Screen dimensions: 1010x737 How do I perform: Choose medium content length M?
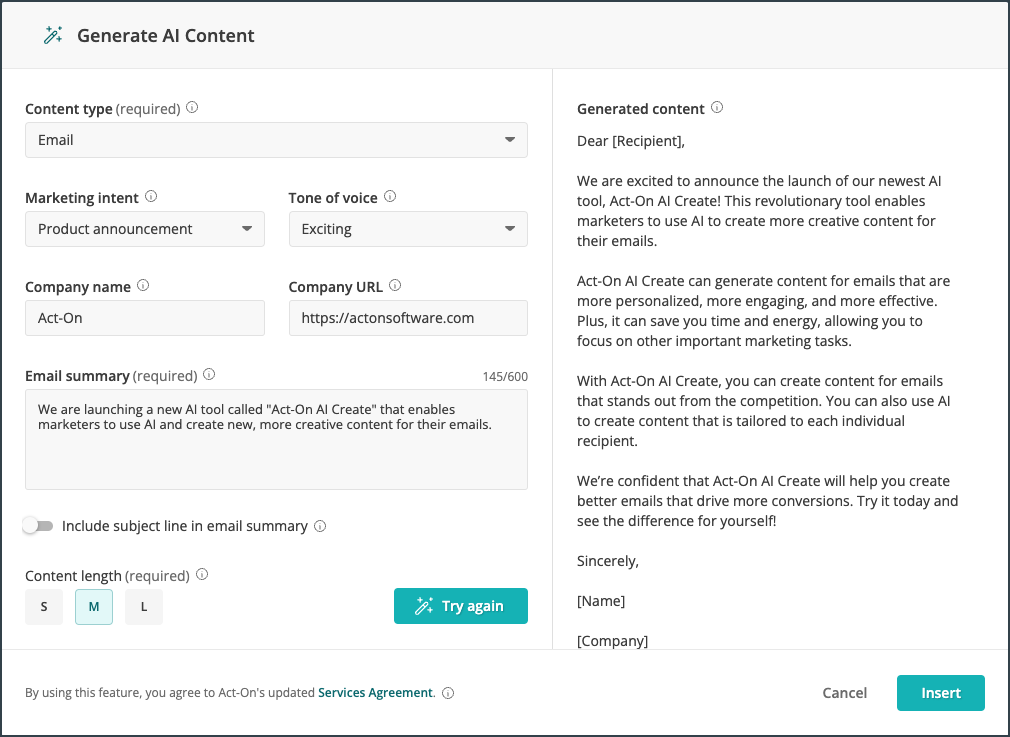(x=94, y=606)
